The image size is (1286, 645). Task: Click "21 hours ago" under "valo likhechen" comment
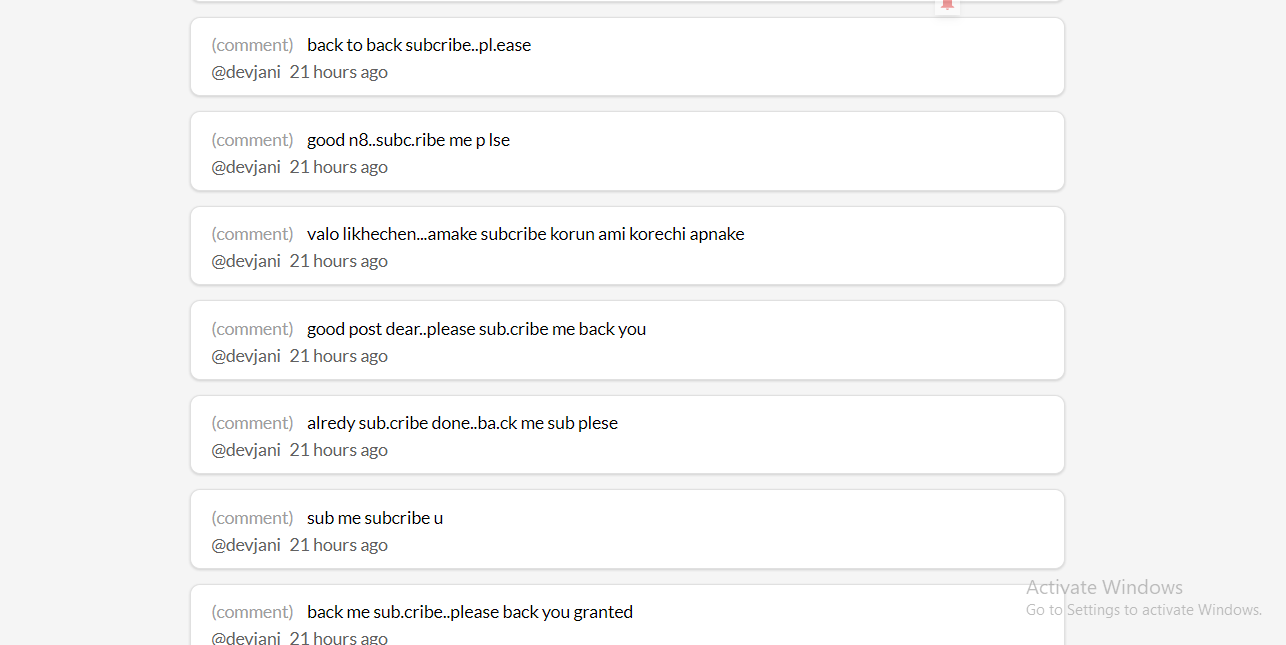(339, 261)
